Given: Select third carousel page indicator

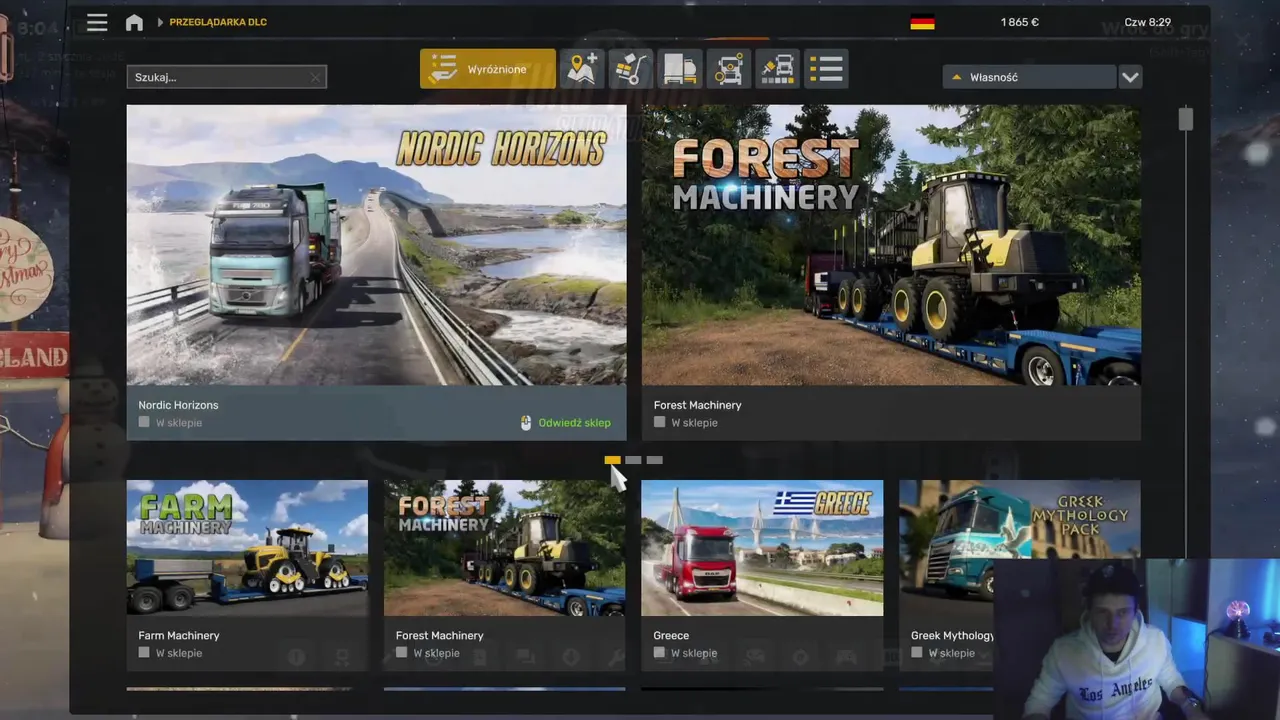Looking at the screenshot, I should [654, 460].
